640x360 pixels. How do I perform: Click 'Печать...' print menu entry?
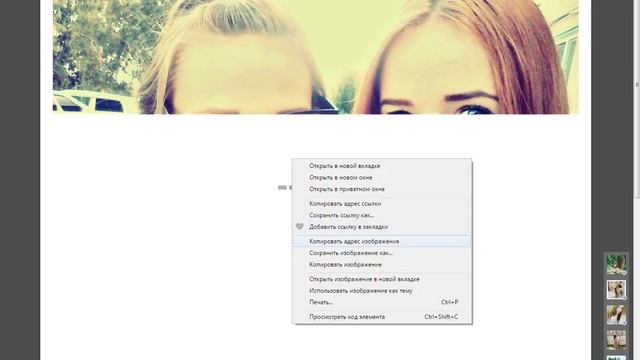click(382, 302)
